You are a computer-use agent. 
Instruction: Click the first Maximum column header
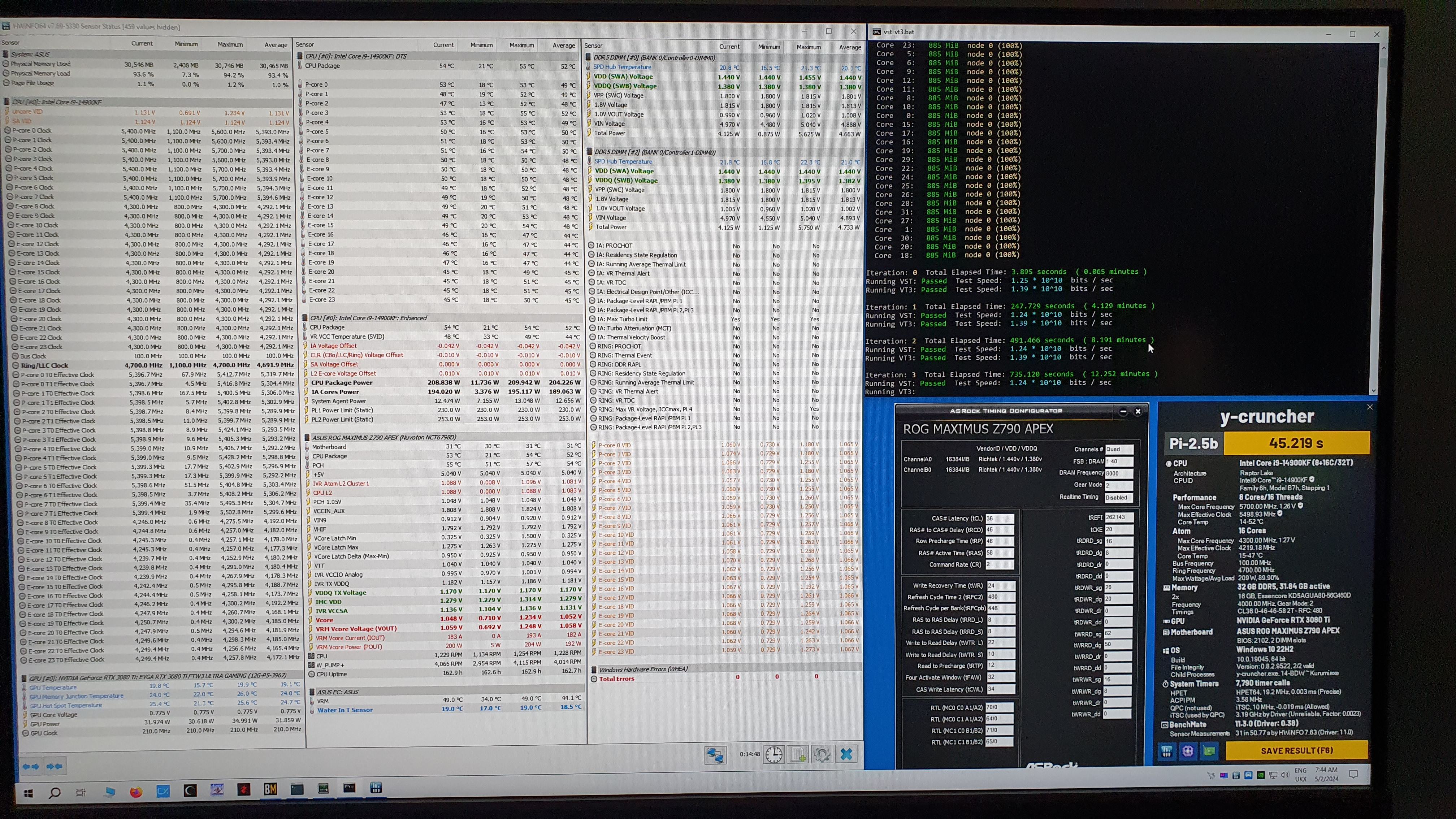(x=231, y=45)
